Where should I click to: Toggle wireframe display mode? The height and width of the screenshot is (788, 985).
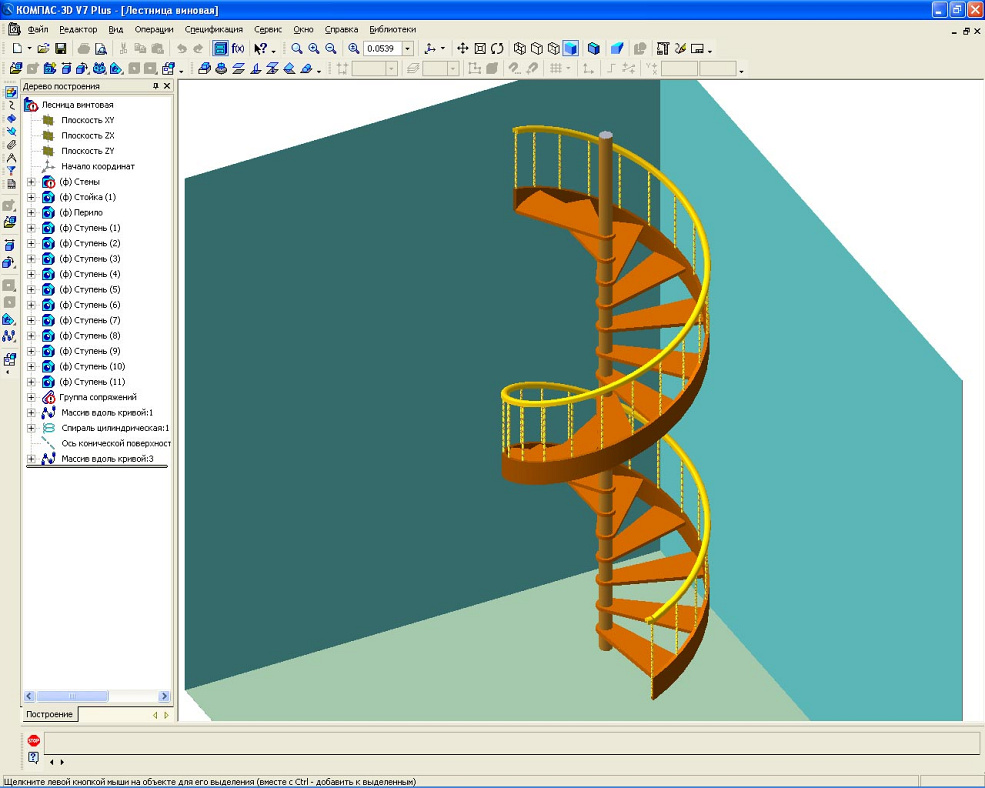click(x=520, y=48)
